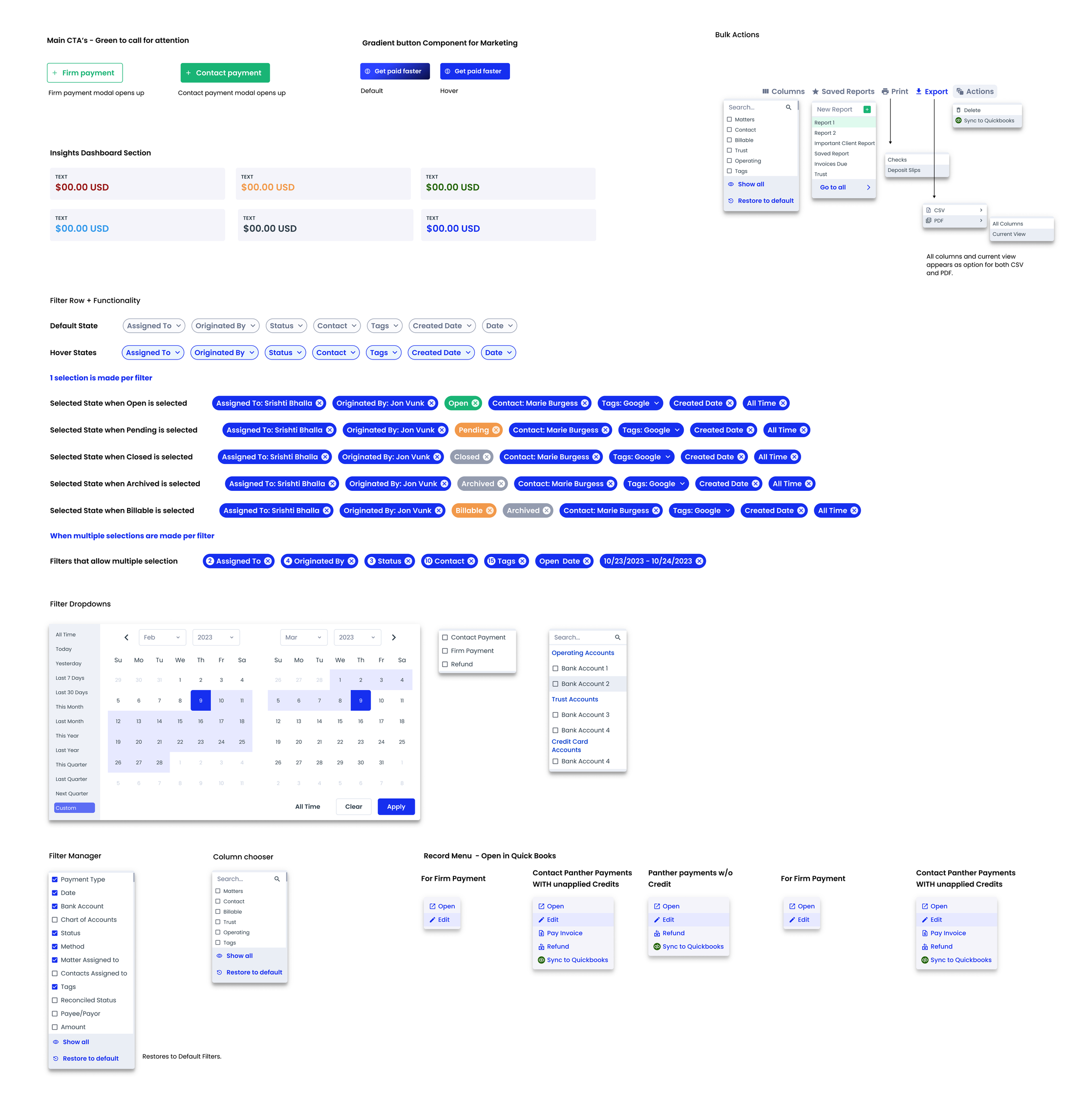Image resolution: width=1083 pixels, height=1120 pixels.
Task: Remove the green Open status filter chip
Action: [475, 403]
